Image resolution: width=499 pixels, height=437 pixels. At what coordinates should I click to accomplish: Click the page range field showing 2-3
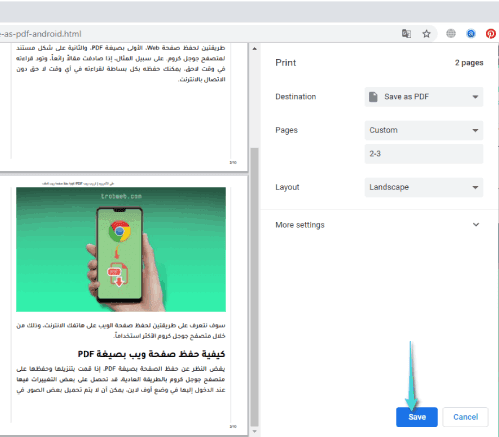pyautogui.click(x=424, y=154)
